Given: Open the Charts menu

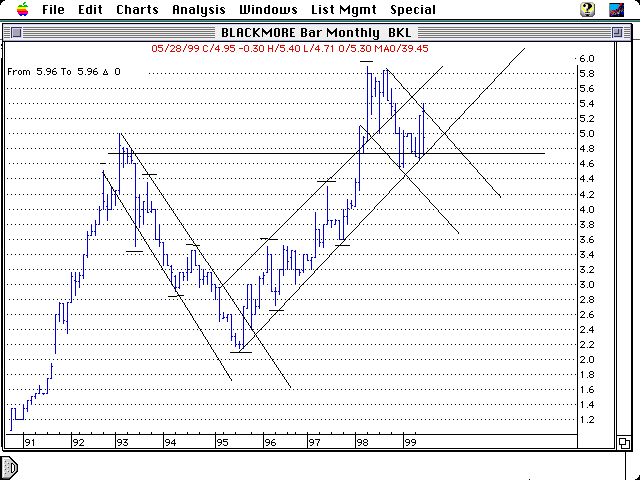Looking at the screenshot, I should tap(137, 9).
